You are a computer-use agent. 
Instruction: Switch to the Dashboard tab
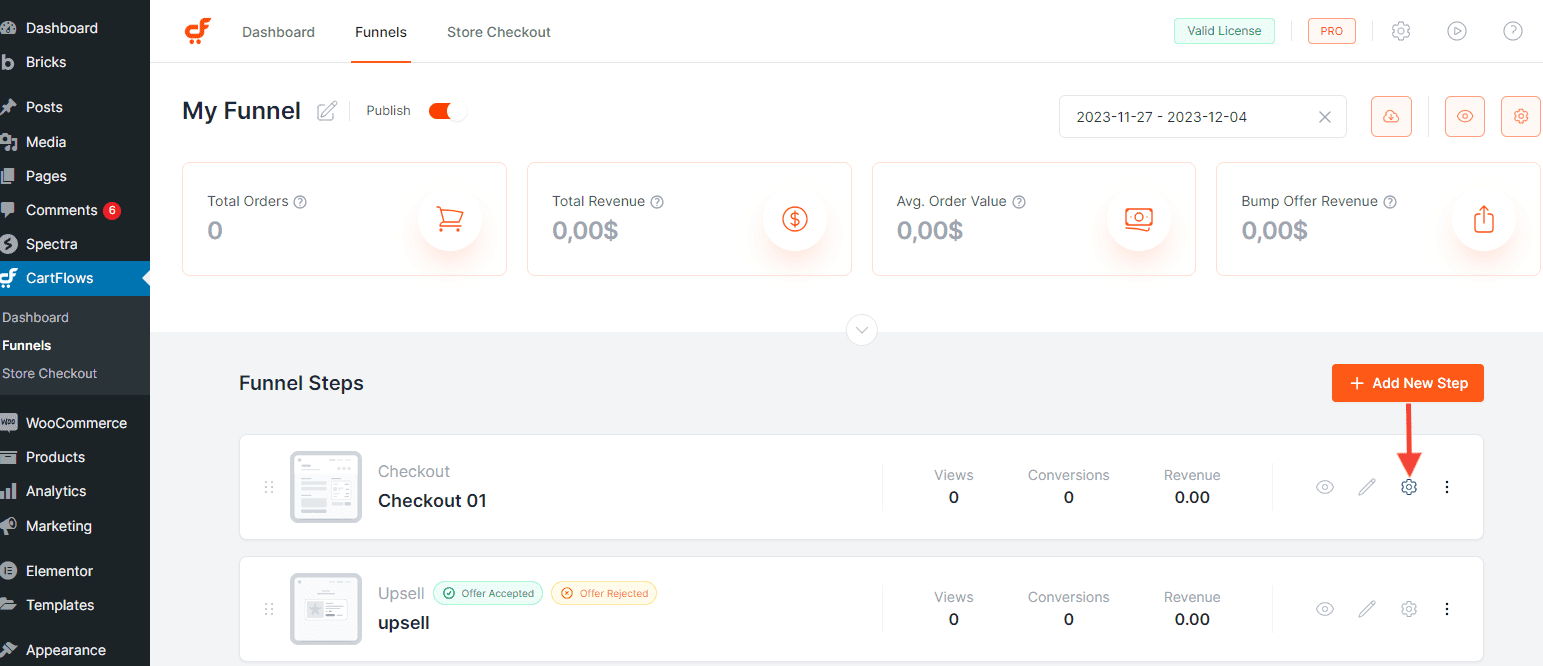point(278,32)
